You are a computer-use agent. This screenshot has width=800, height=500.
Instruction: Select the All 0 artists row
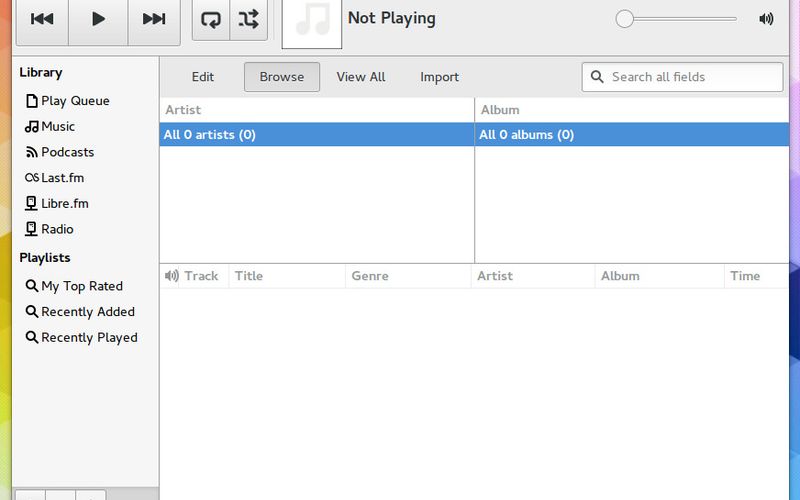point(317,135)
